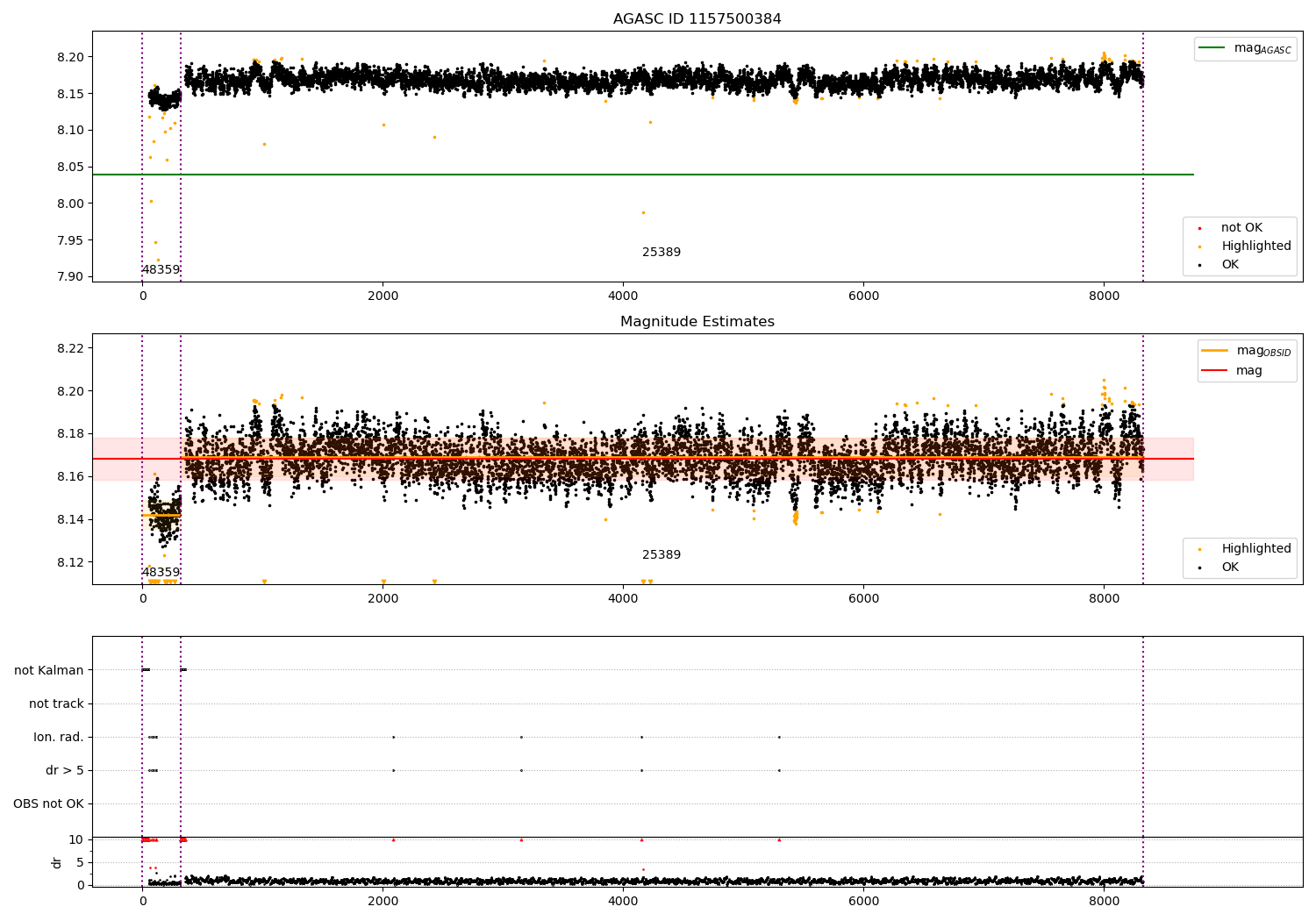Click the "48359" annotation in Magnitude Estimates plot
The image size is (1316, 921).
[161, 573]
